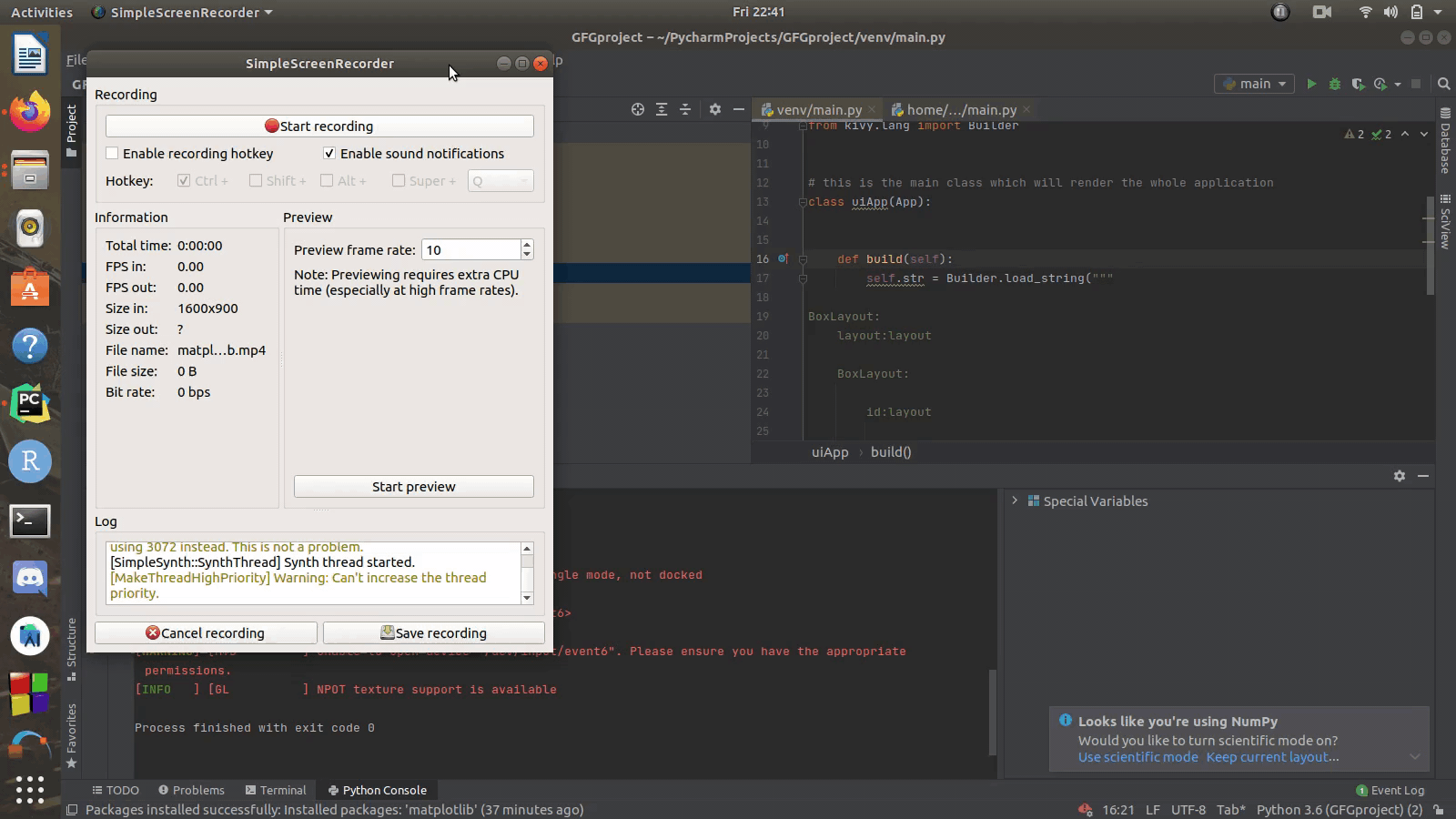1456x819 pixels.
Task: Click the Start preview button
Action: [x=413, y=487]
